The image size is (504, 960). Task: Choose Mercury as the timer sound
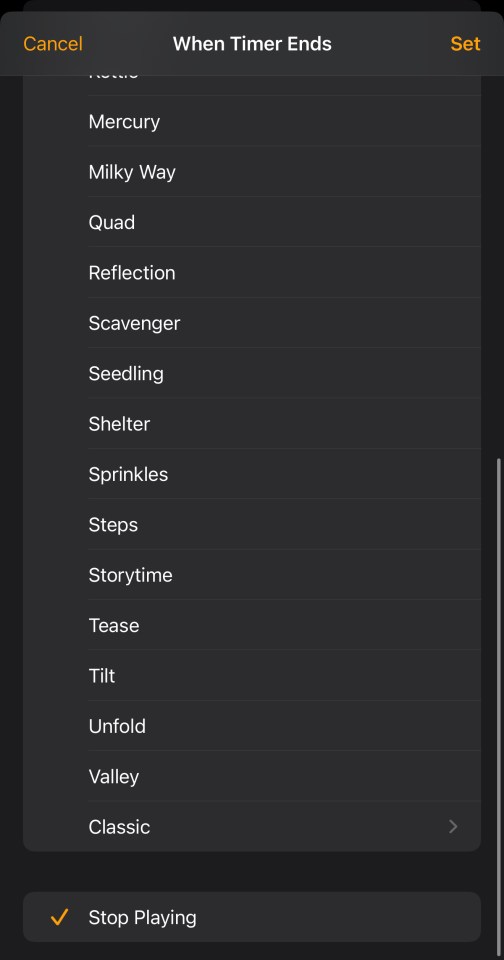click(252, 121)
